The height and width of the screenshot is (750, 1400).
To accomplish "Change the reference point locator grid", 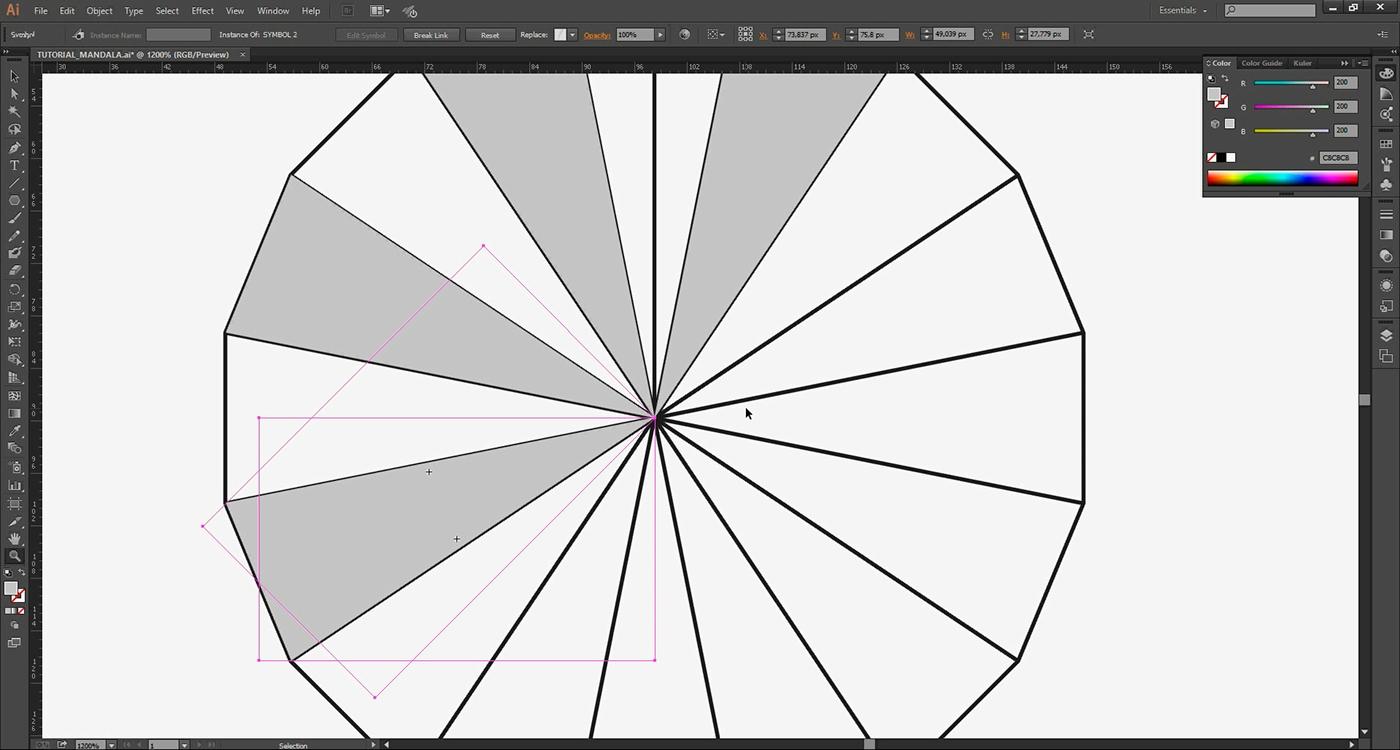I will click(745, 34).
